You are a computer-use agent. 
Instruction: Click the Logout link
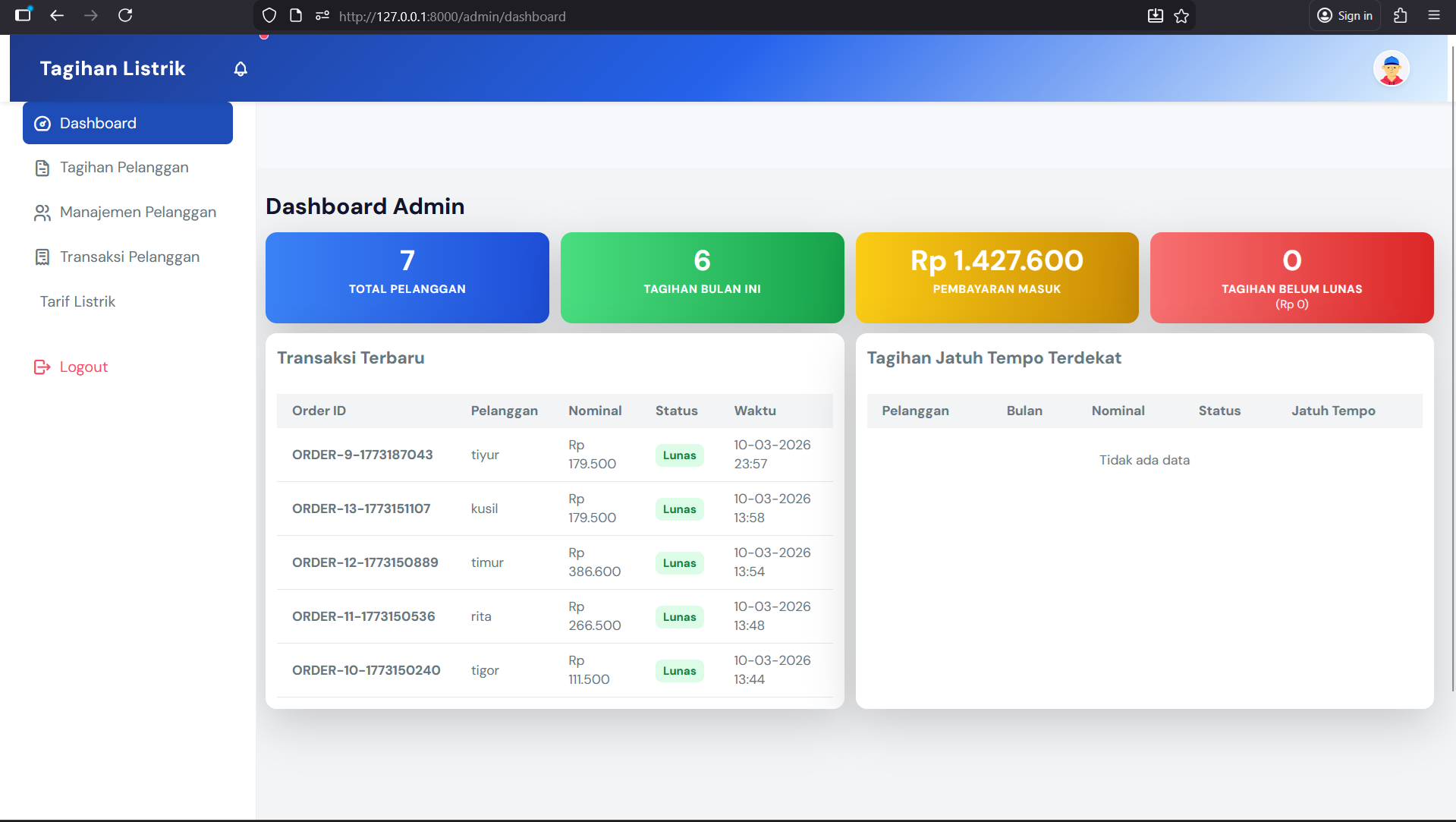pos(83,367)
